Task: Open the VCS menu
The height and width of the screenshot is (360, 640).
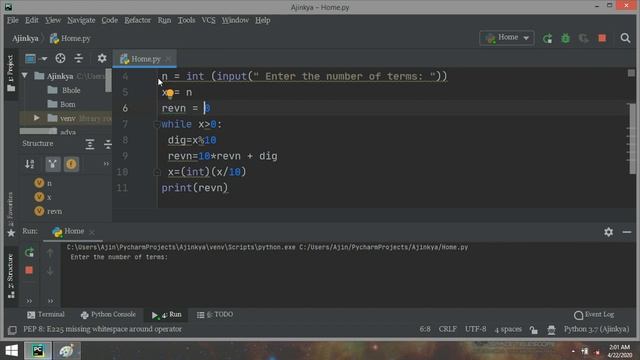Action: 208,20
